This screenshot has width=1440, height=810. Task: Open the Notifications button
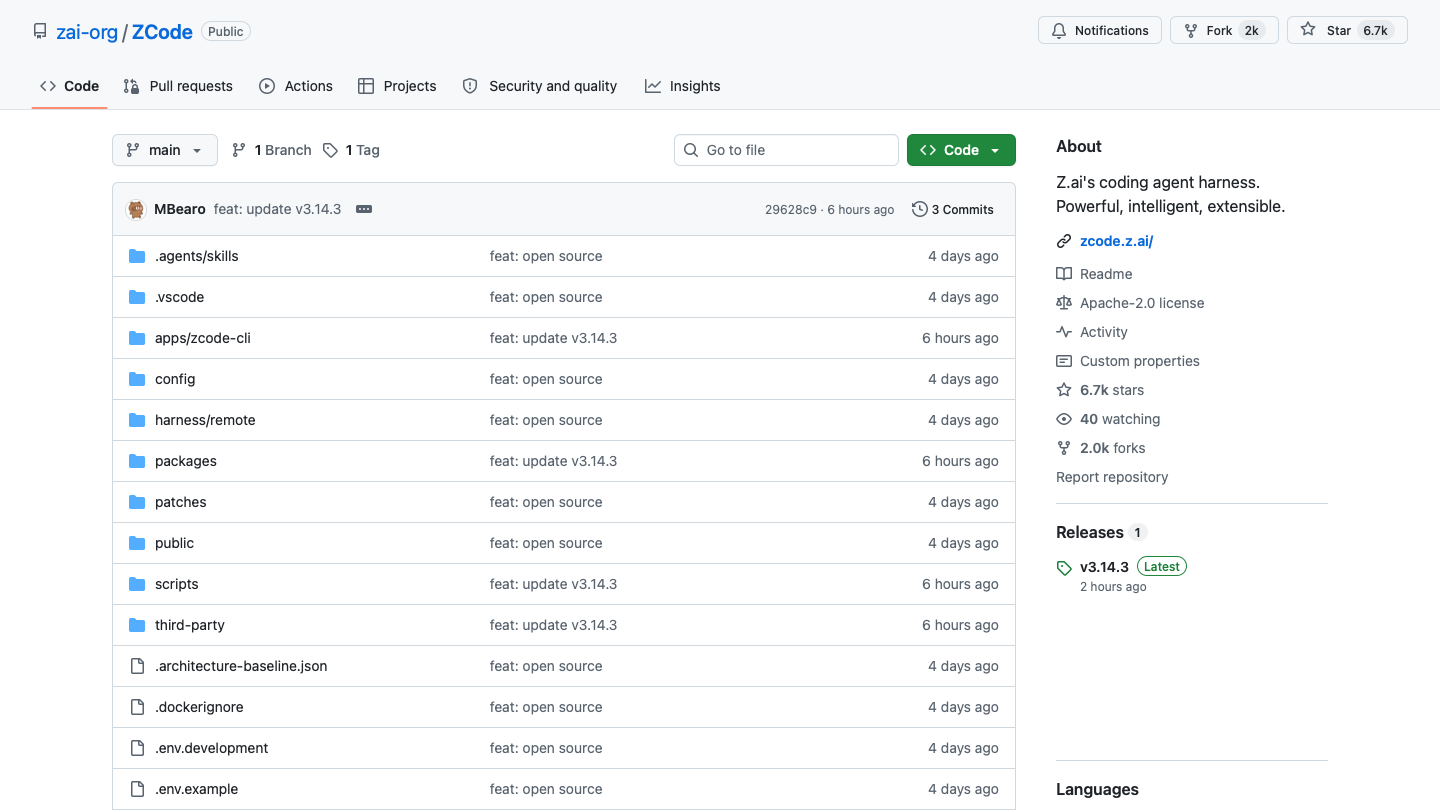[x=1100, y=30]
